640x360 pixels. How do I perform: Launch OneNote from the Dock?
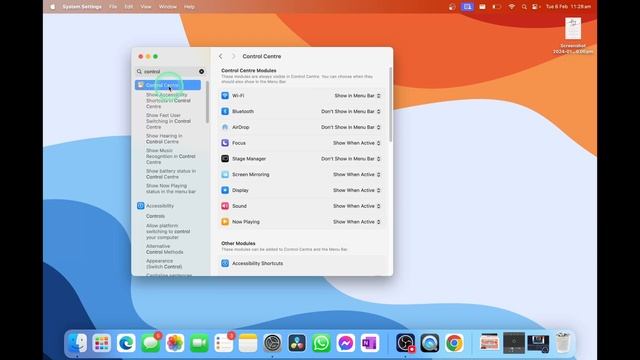pos(370,343)
